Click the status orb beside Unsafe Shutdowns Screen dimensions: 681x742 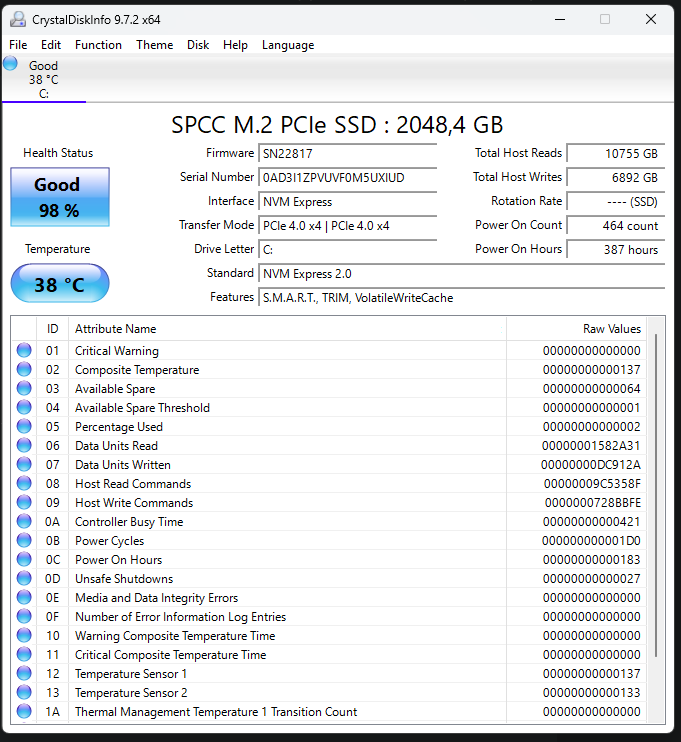click(x=24, y=579)
